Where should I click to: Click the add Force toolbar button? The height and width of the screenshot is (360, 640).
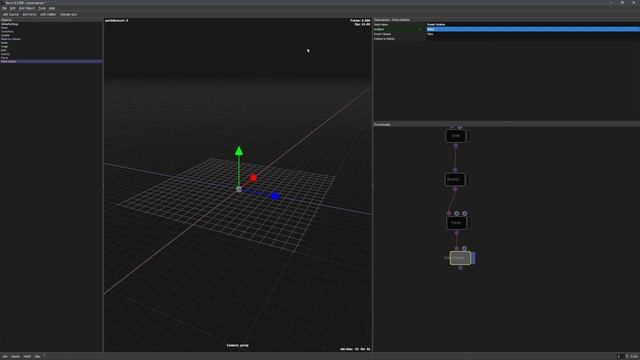(29, 14)
